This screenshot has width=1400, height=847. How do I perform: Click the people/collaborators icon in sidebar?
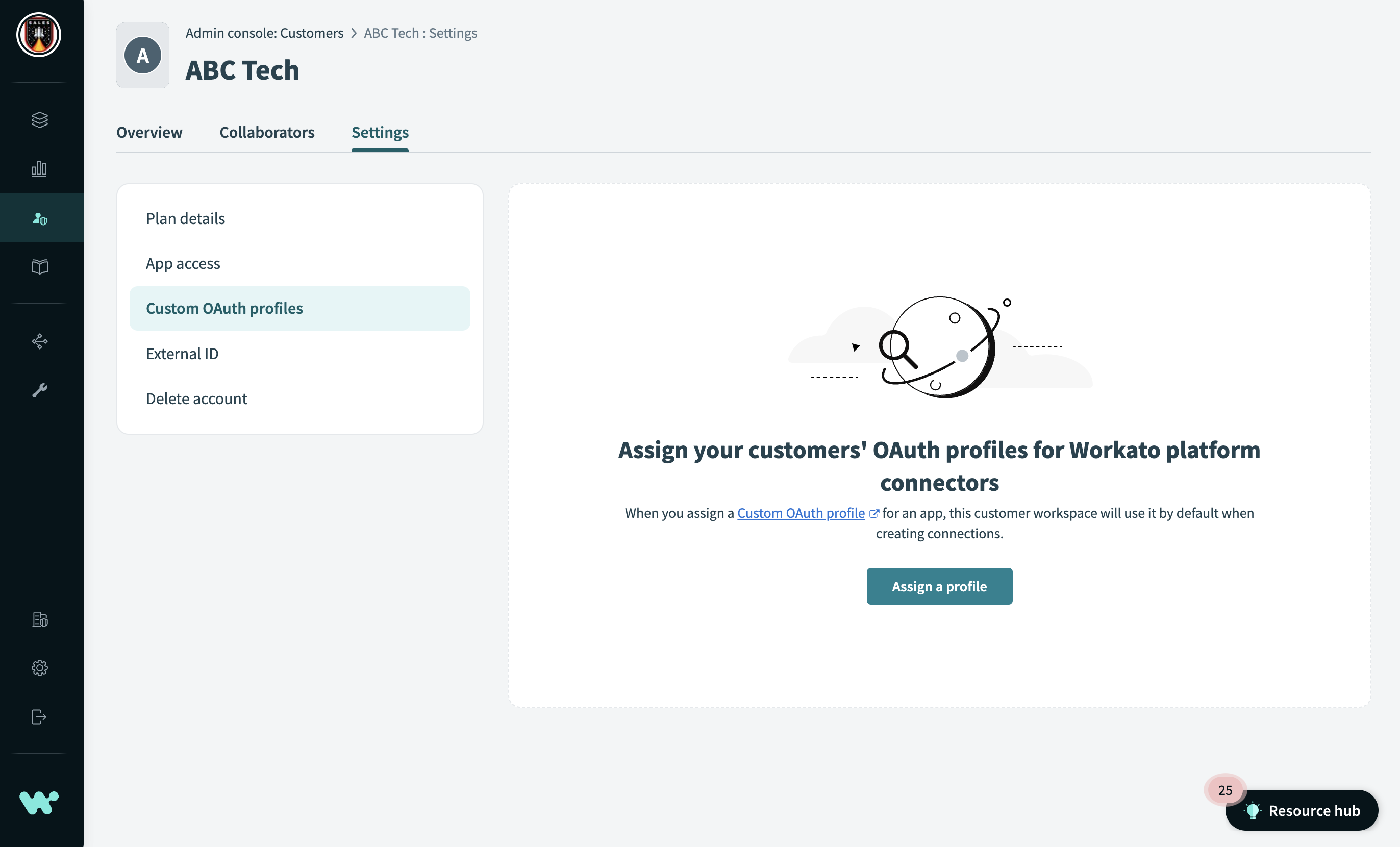click(x=41, y=217)
